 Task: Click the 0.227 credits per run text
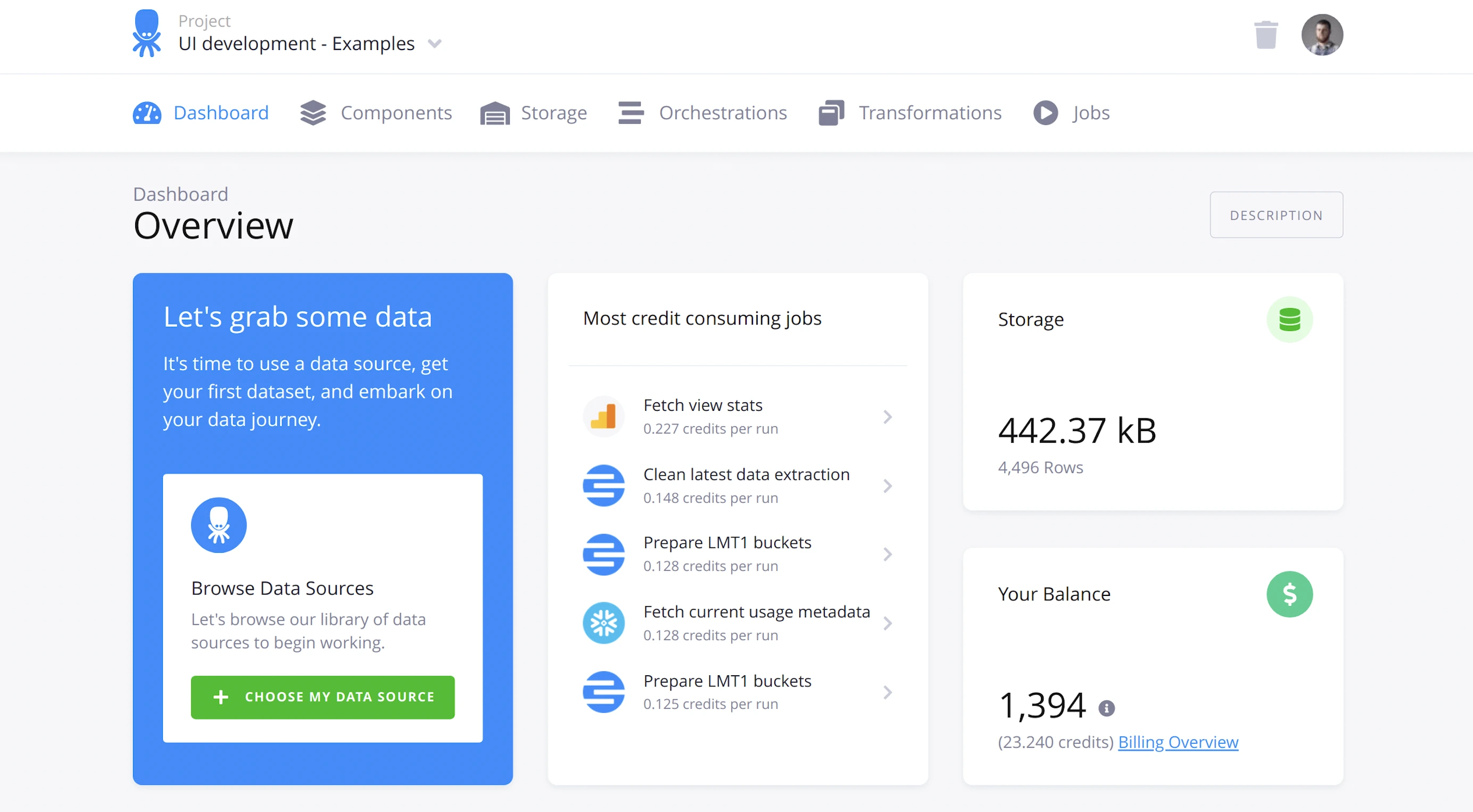pyautogui.click(x=710, y=429)
